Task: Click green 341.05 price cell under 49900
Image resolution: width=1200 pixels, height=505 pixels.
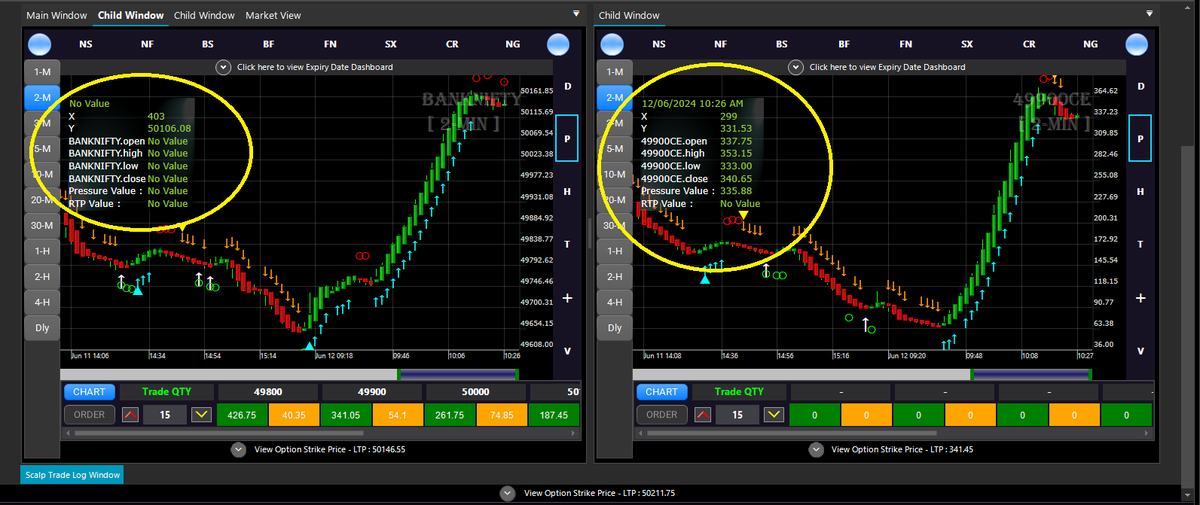Action: [x=346, y=414]
